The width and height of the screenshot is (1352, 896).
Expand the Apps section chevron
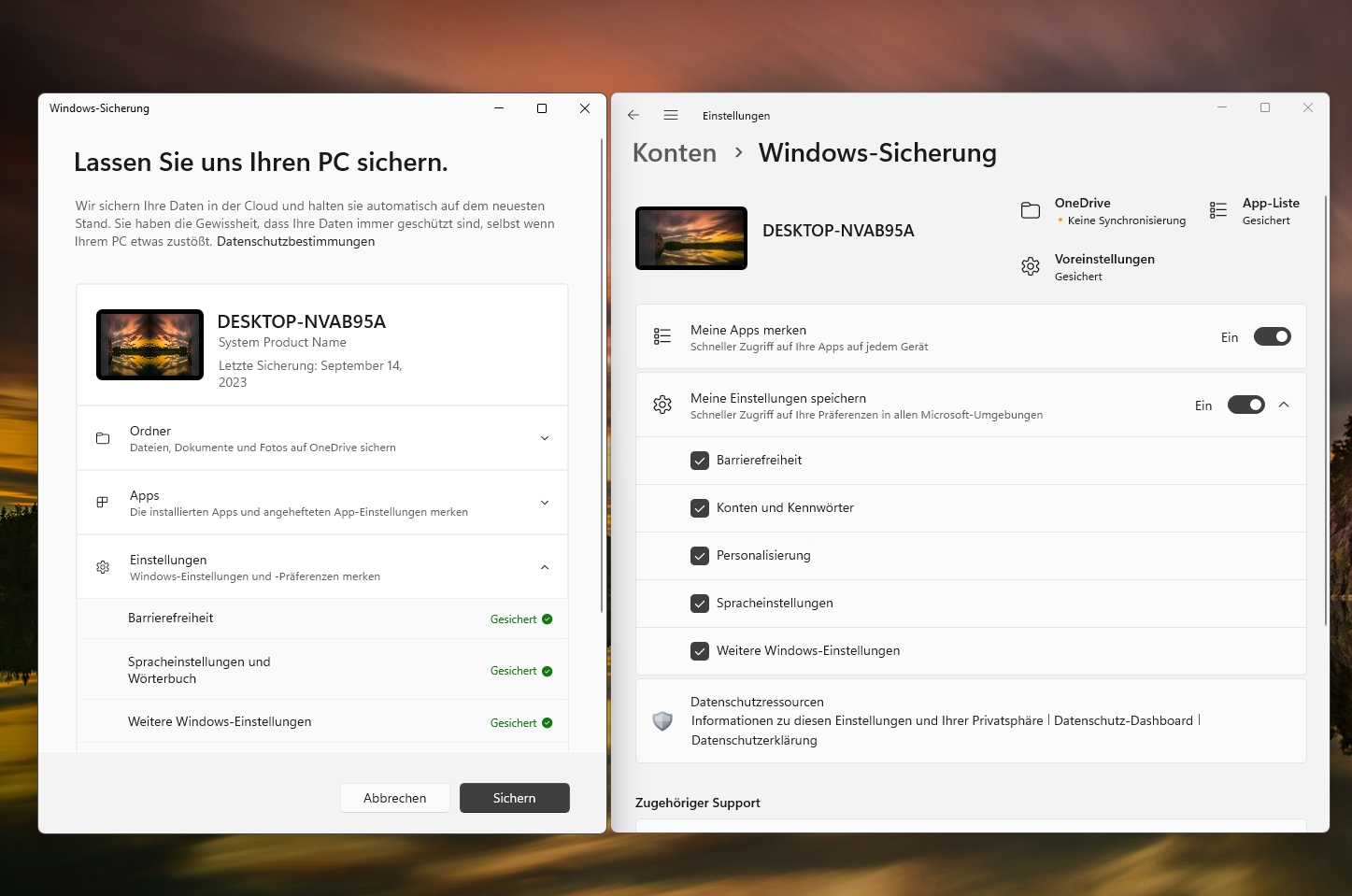coord(545,503)
